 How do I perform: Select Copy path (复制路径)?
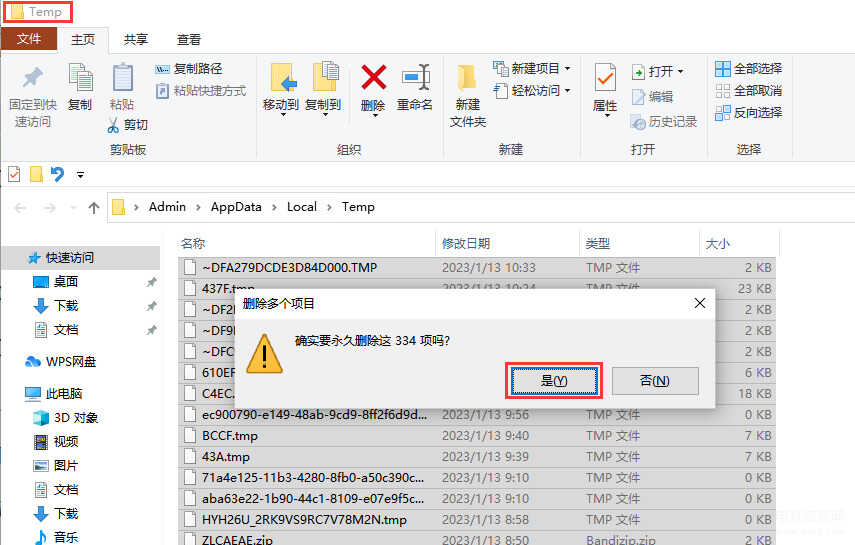point(189,69)
